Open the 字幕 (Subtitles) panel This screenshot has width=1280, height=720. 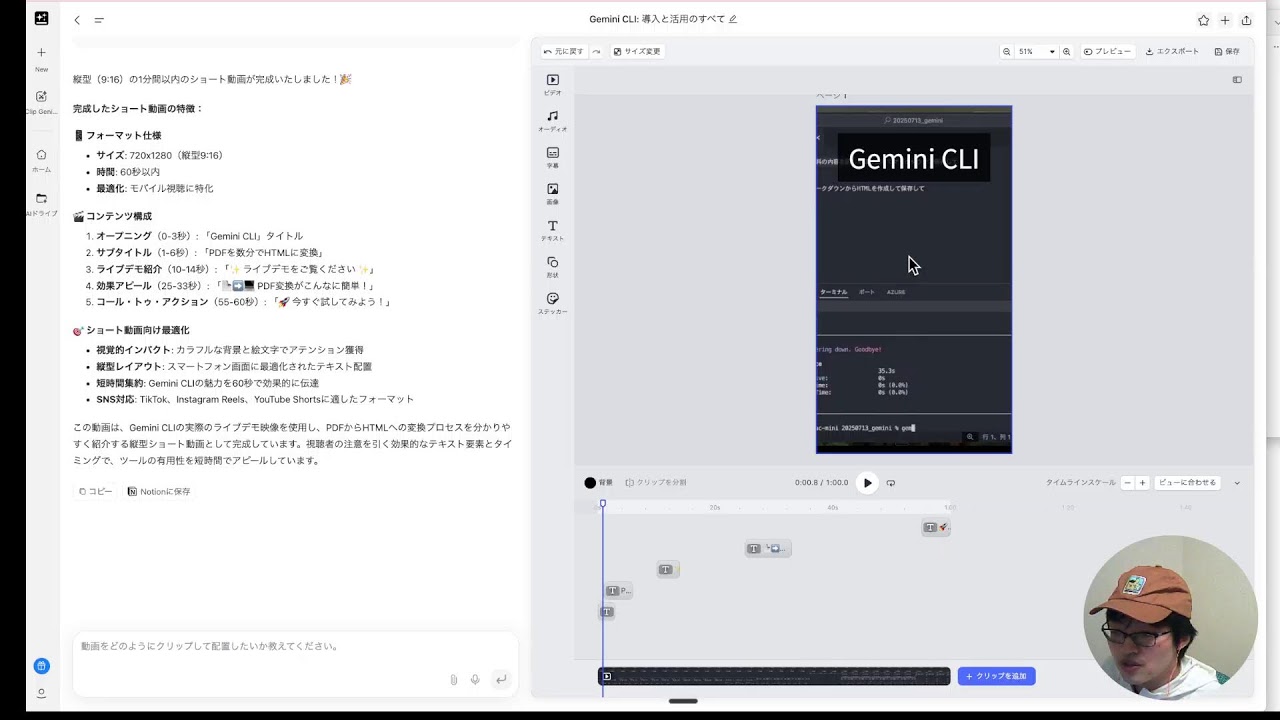pos(553,157)
